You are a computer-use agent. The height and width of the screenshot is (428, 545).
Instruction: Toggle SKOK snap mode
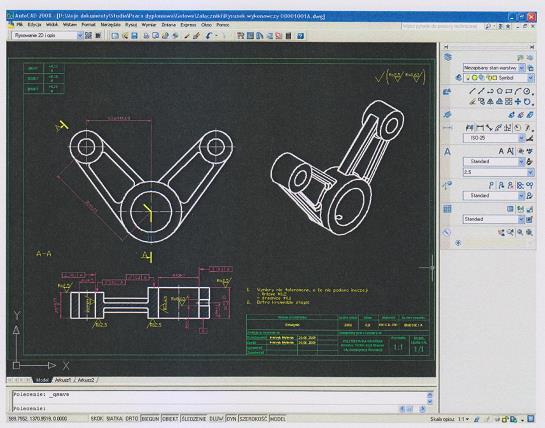pos(97,419)
